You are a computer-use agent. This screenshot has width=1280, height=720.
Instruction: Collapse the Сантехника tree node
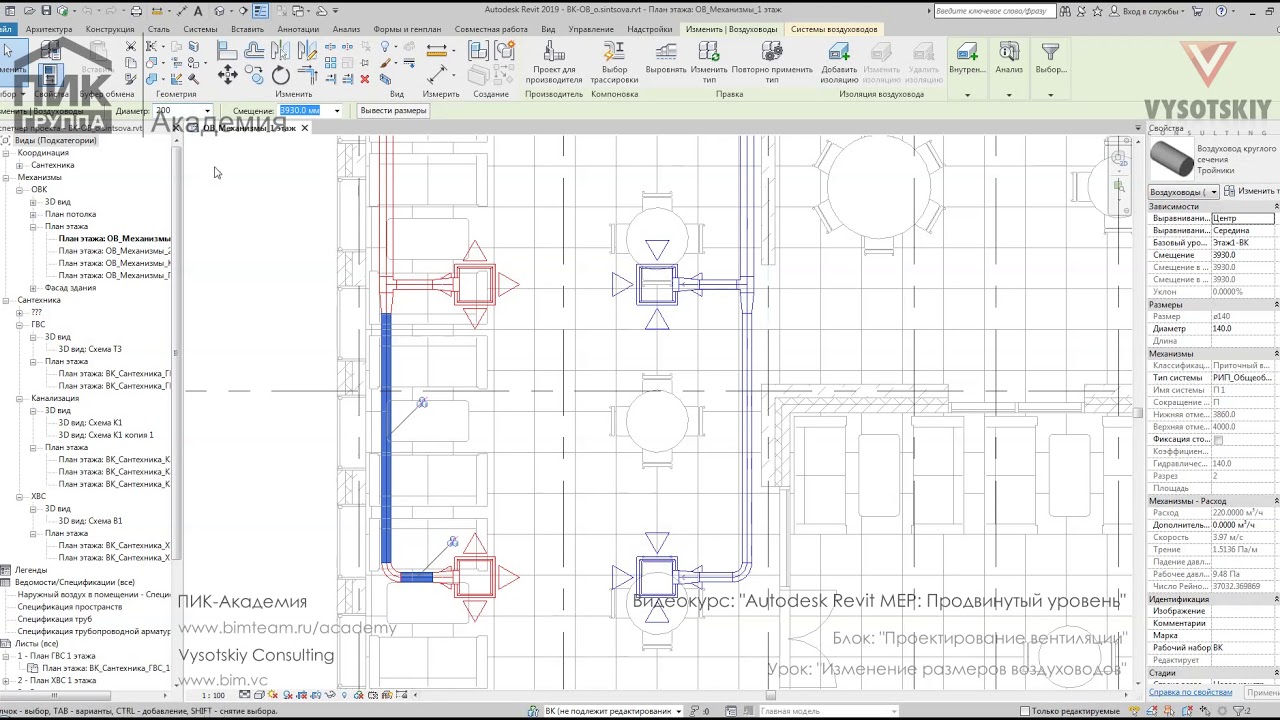pos(6,300)
